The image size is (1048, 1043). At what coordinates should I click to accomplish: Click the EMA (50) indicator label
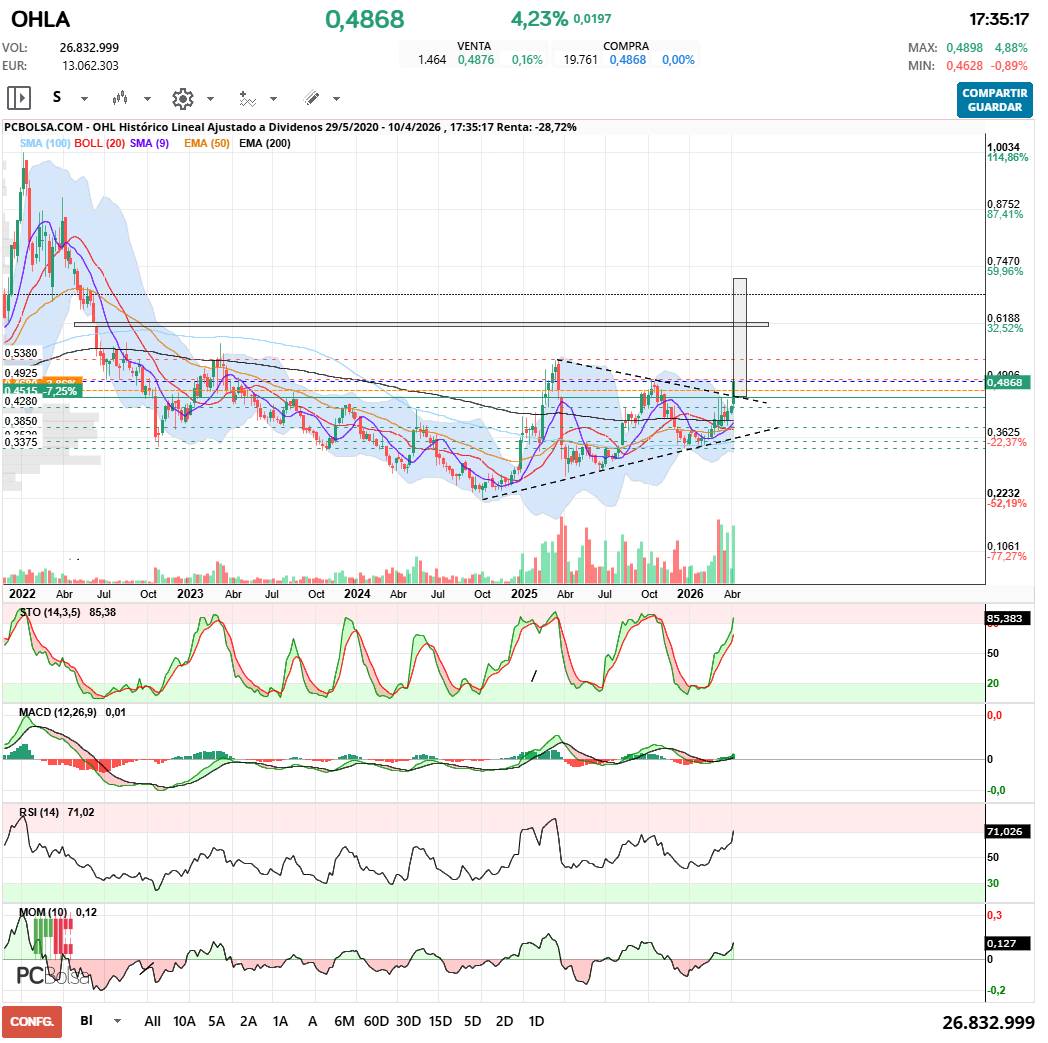click(207, 143)
